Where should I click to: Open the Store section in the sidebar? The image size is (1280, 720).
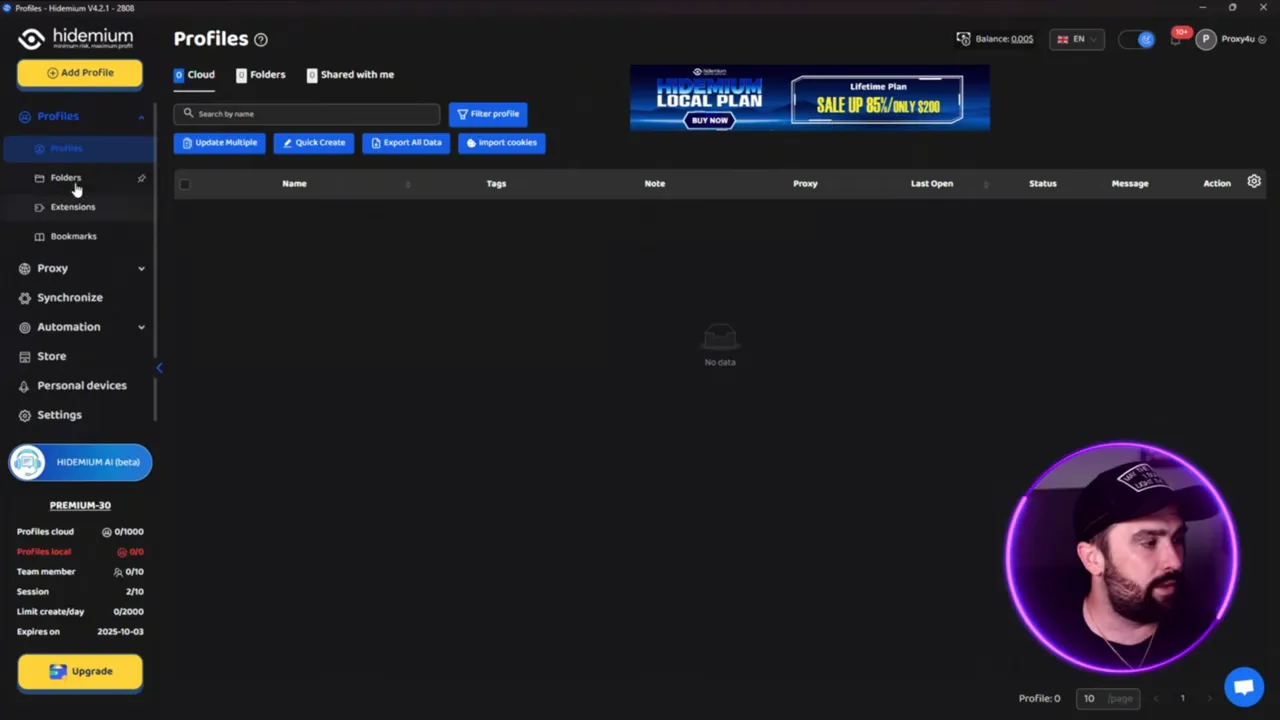51,356
